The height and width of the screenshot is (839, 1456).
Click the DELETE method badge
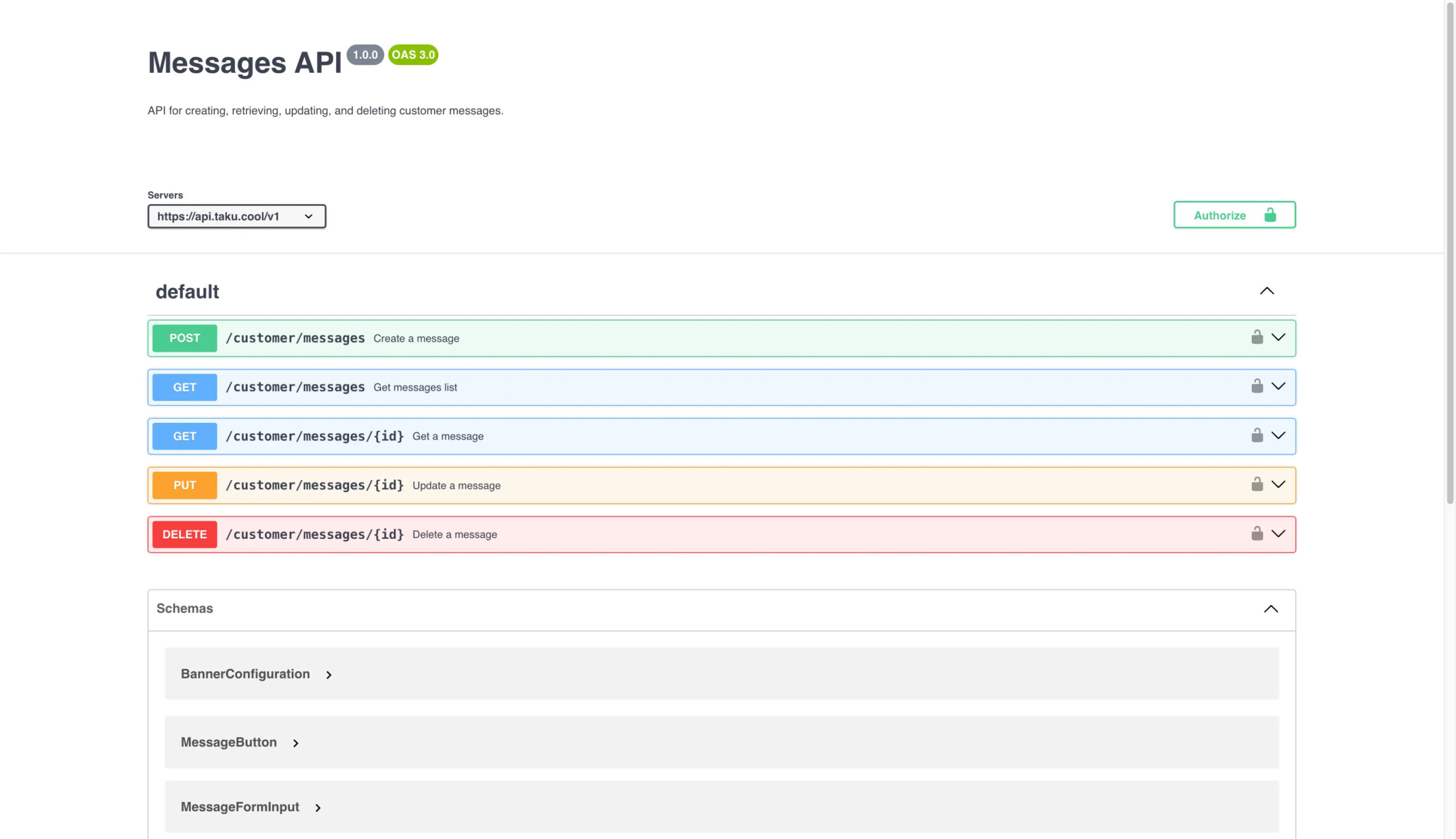click(184, 534)
